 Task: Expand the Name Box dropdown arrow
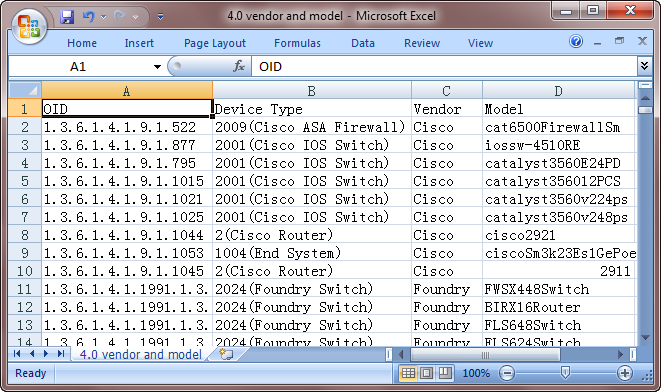(157, 67)
